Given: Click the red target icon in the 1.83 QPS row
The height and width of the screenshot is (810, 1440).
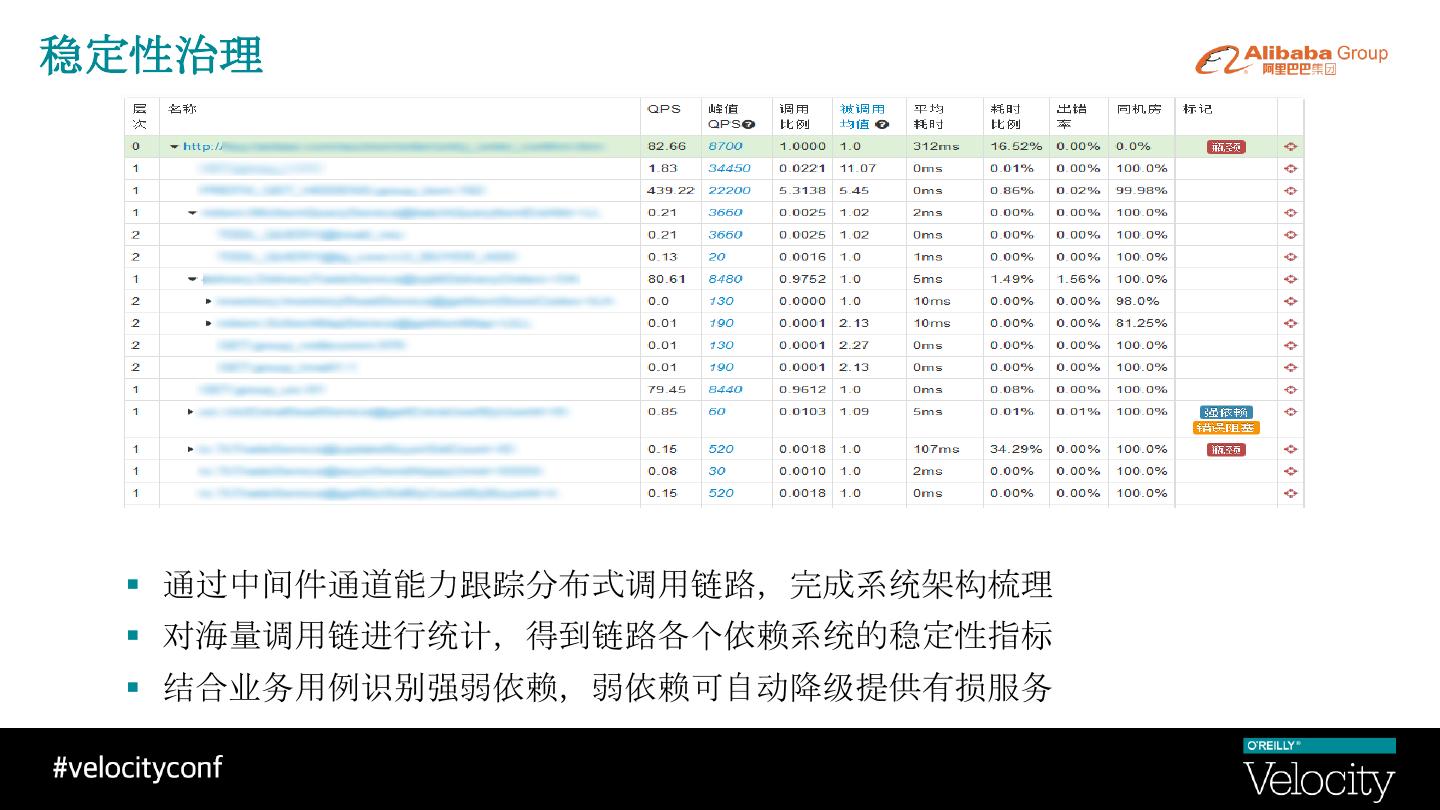Looking at the screenshot, I should (1291, 169).
